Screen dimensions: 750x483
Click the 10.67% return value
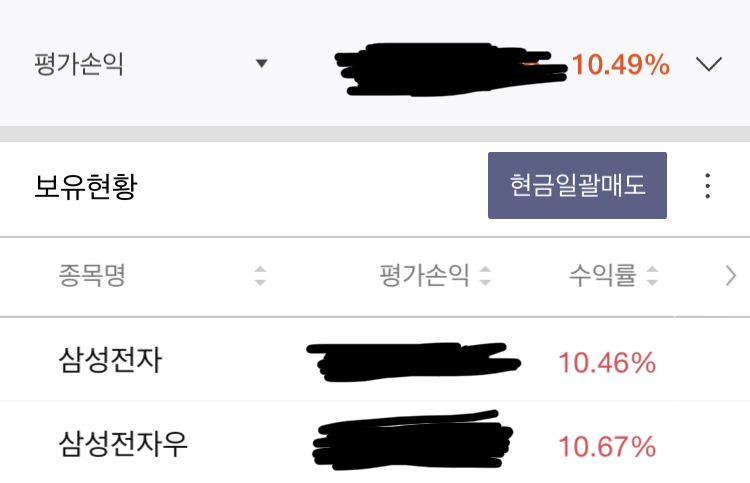coord(607,445)
